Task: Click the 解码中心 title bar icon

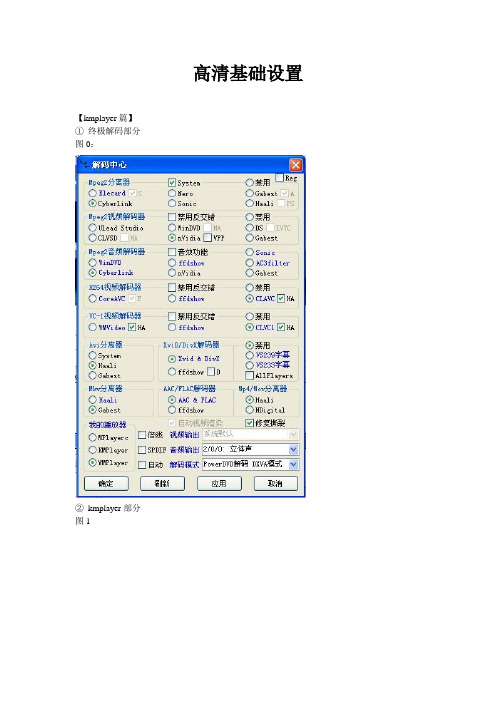Action: tap(84, 164)
